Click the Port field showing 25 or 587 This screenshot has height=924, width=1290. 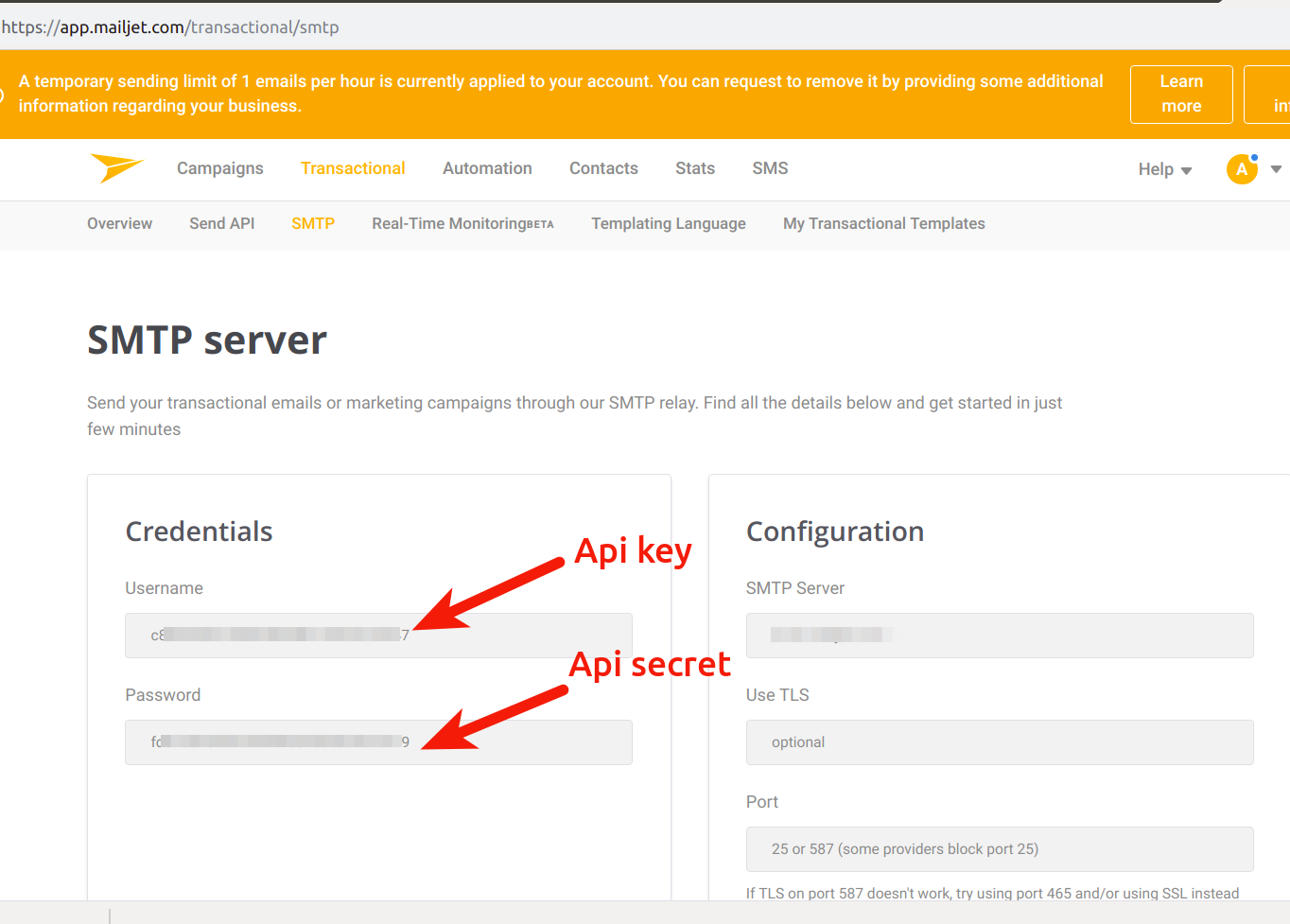coord(1000,849)
